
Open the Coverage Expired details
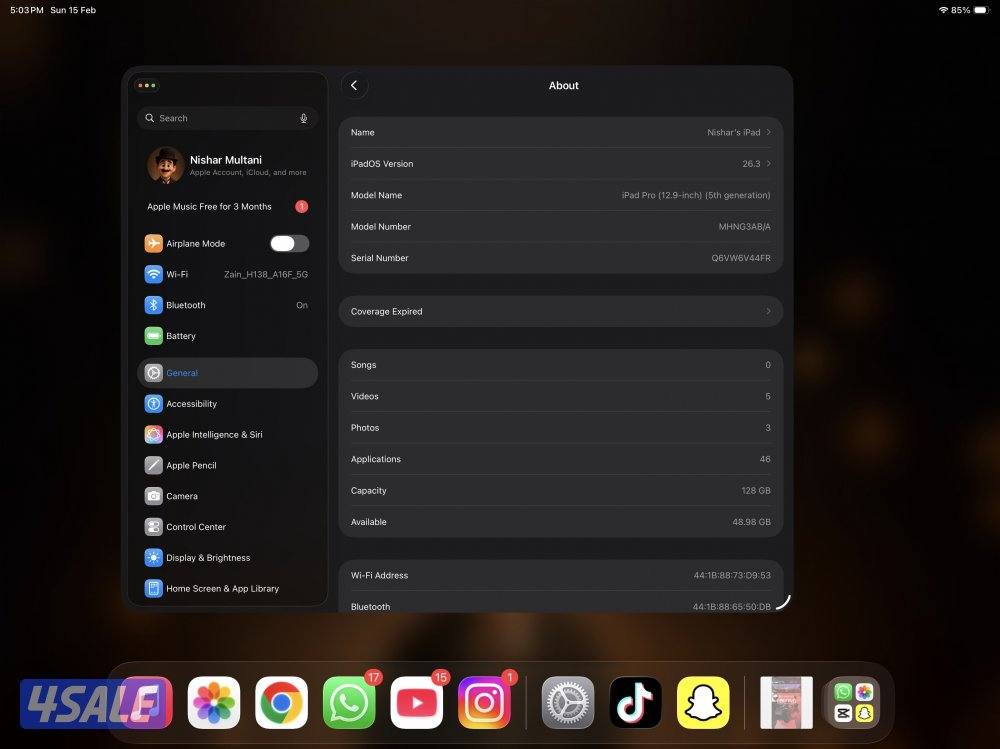(560, 311)
